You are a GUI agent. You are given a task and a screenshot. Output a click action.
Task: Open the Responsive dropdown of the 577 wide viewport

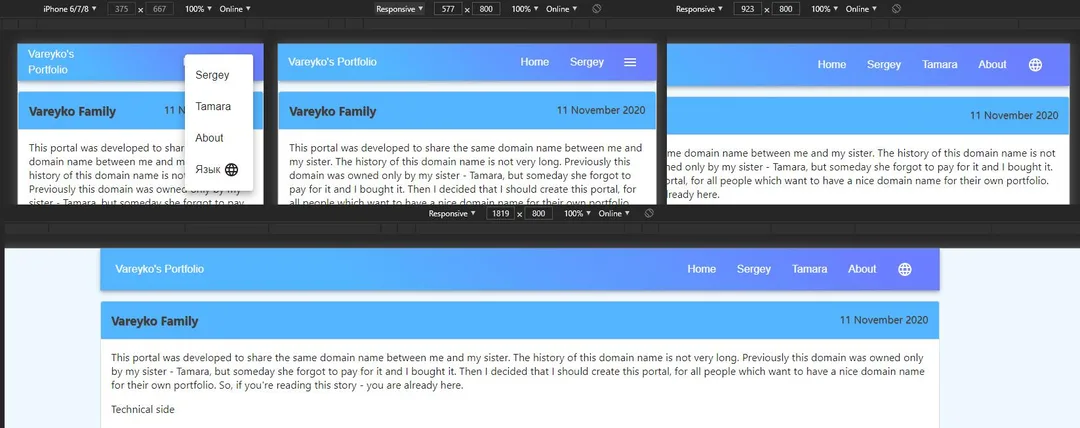399,9
